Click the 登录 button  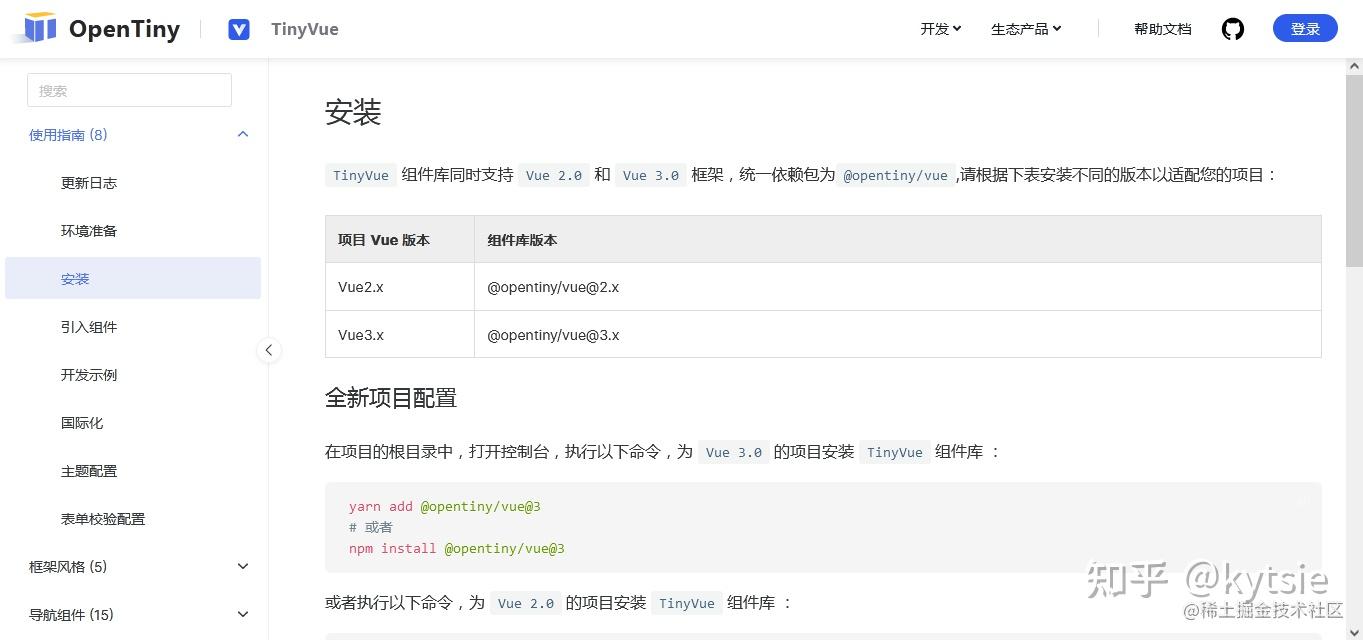coord(1305,28)
